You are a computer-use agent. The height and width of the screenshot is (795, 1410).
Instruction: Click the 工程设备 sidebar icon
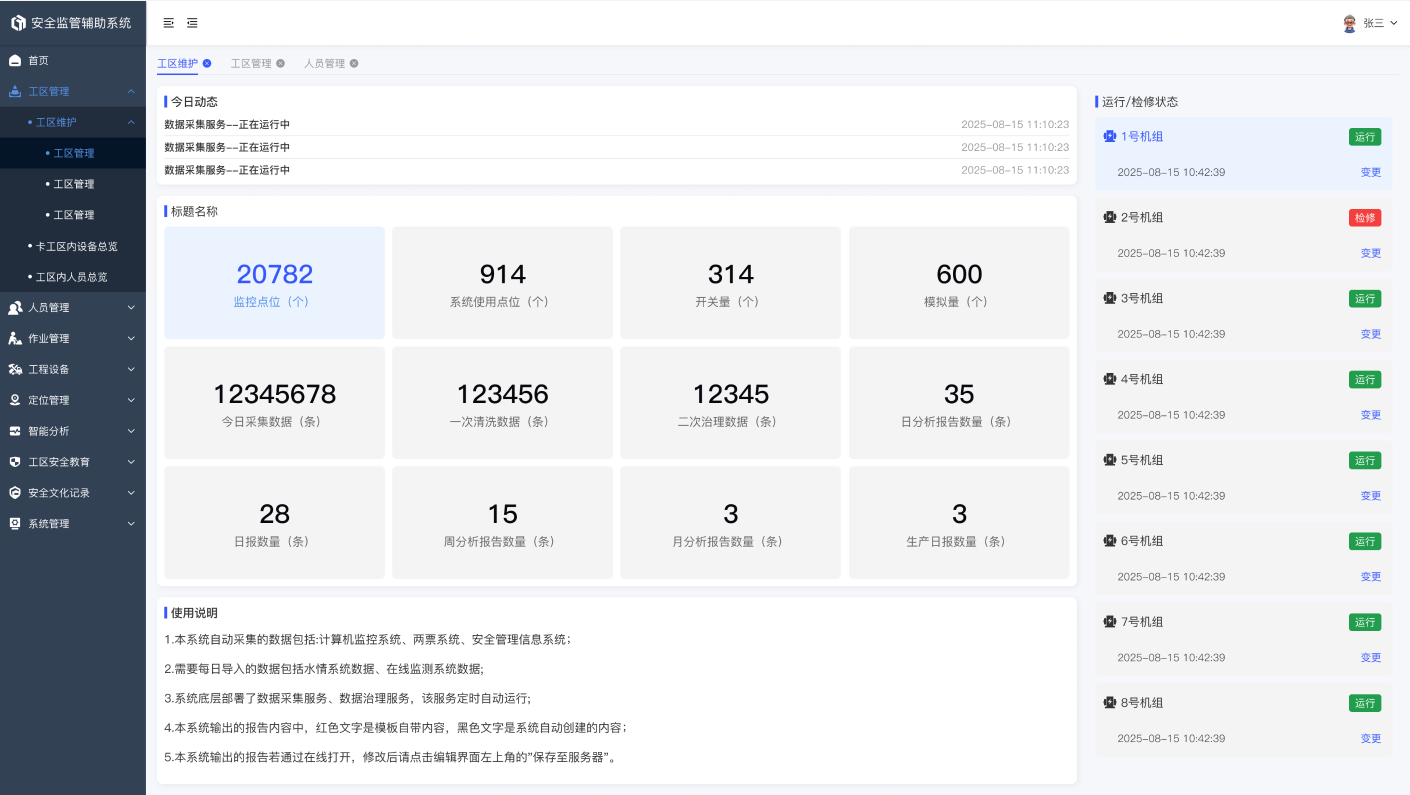point(15,369)
